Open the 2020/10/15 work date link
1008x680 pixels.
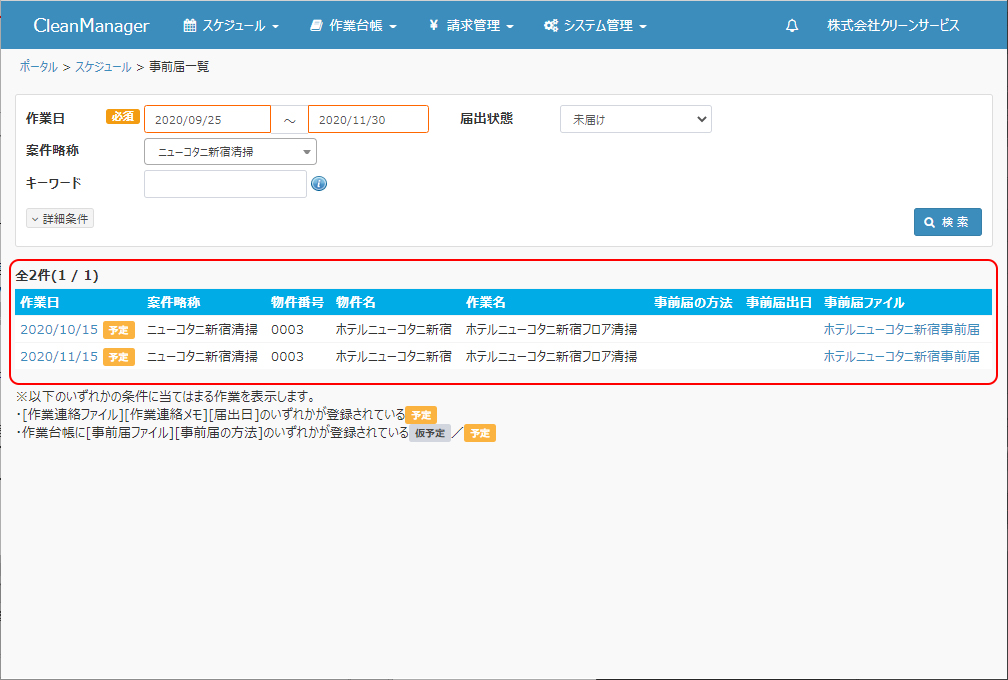coord(59,329)
